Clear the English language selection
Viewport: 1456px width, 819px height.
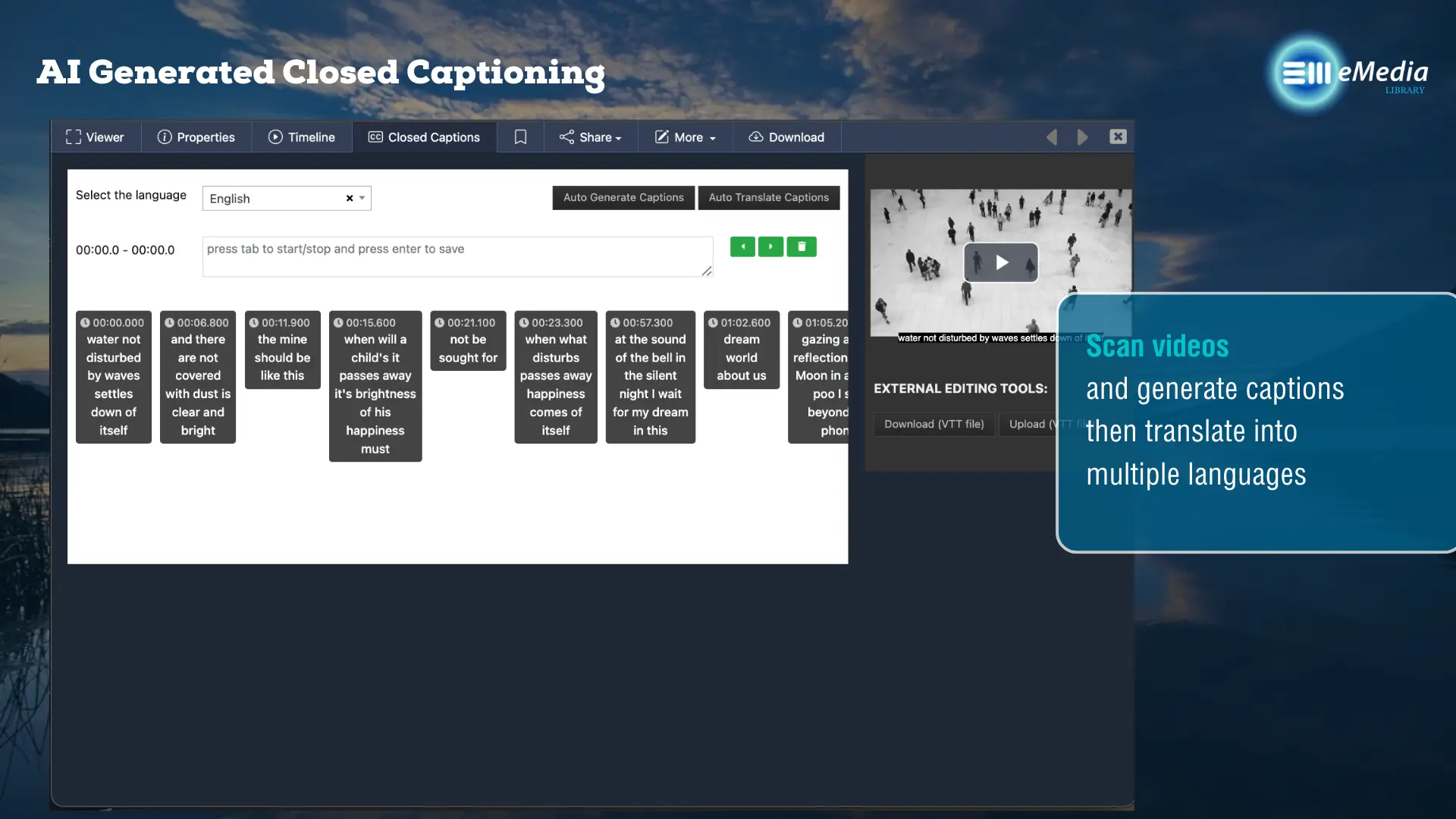point(350,199)
